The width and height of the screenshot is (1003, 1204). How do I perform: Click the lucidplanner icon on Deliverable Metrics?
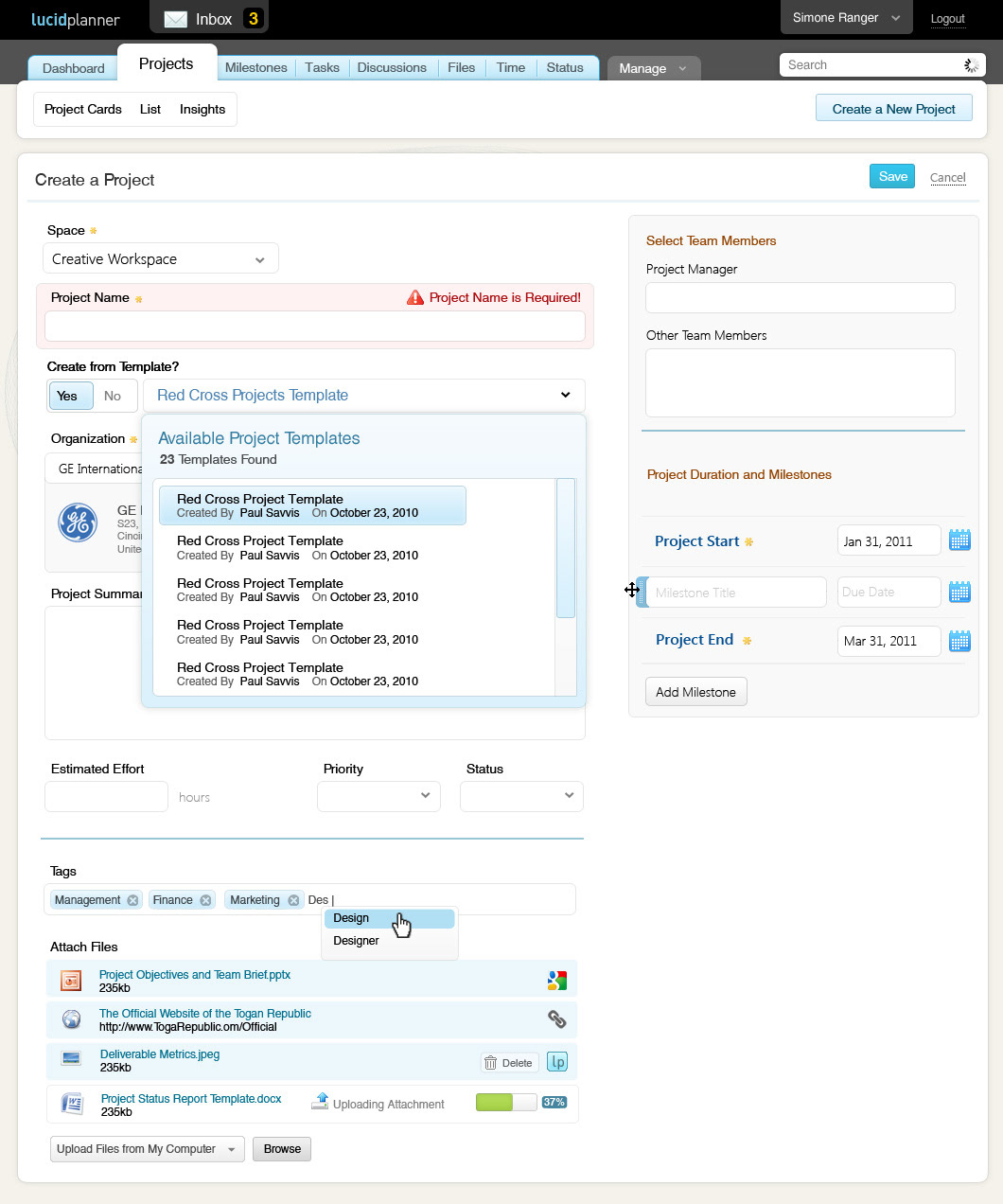[557, 1062]
